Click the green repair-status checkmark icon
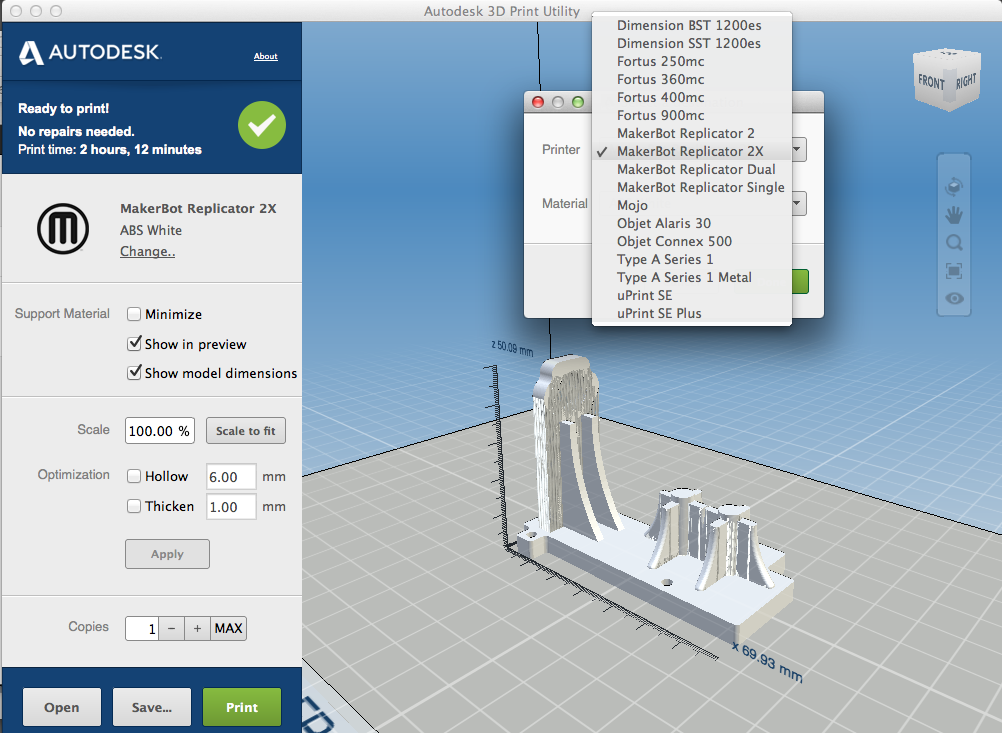Viewport: 1002px width, 733px height. coord(261,125)
